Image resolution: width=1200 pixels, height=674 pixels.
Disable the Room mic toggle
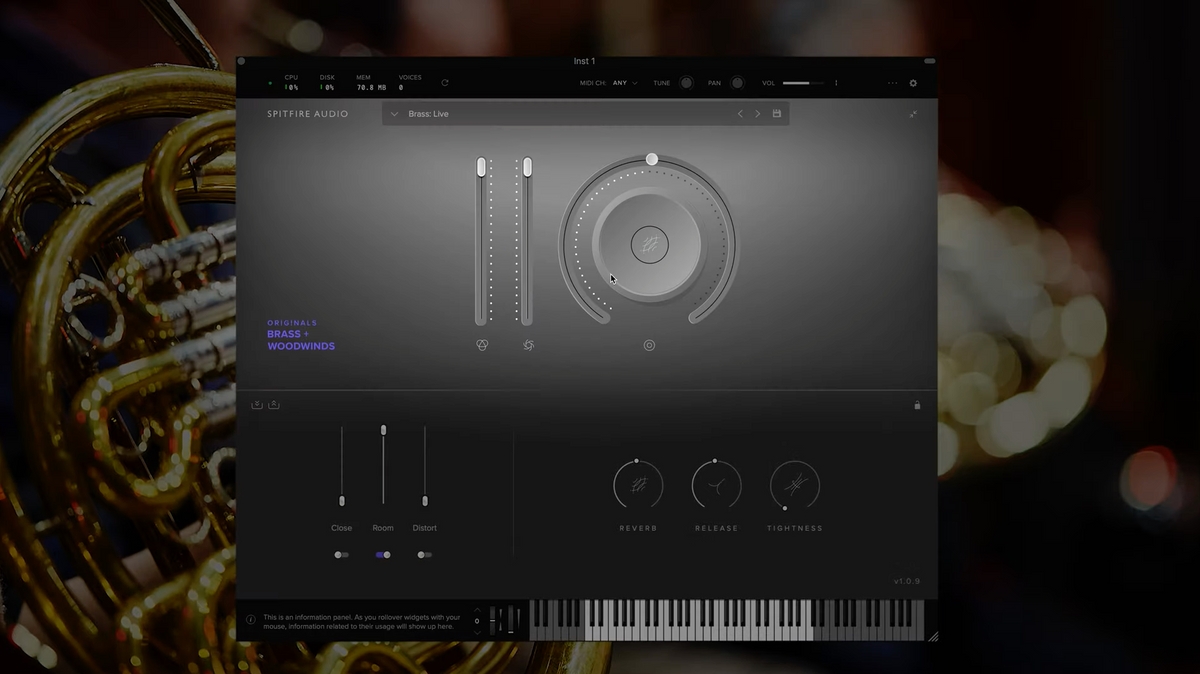point(383,554)
